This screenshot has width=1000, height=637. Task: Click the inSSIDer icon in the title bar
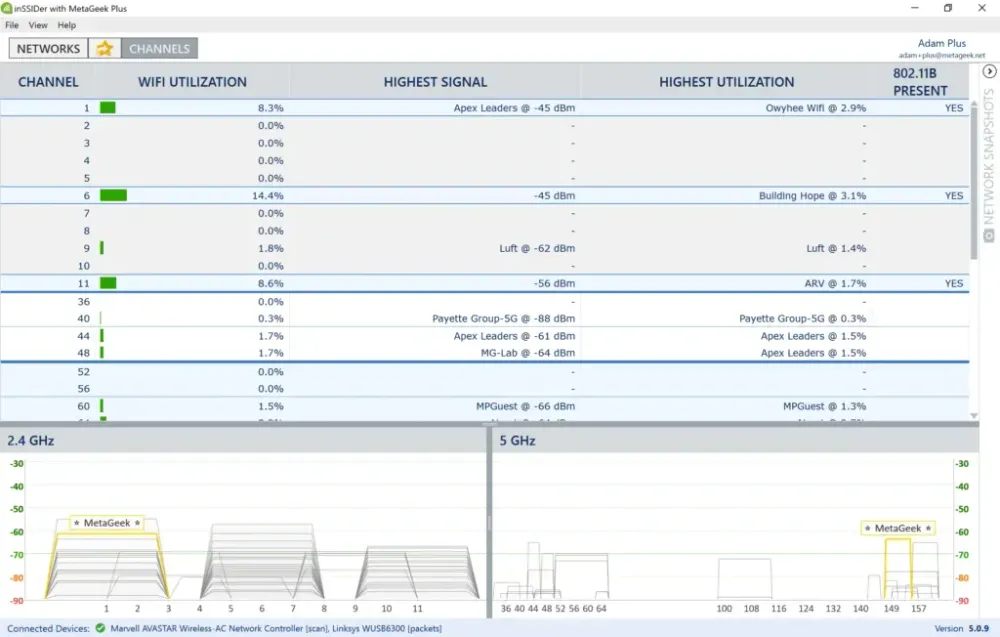click(x=8, y=7)
